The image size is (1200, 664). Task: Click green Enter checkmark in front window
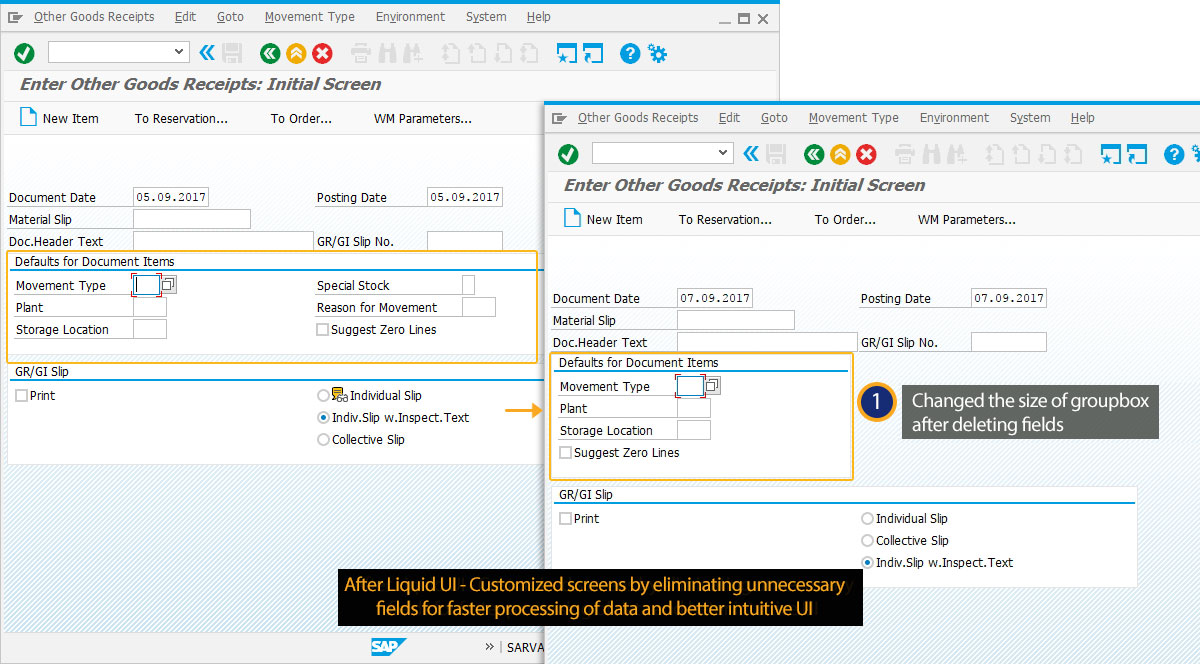[x=568, y=154]
